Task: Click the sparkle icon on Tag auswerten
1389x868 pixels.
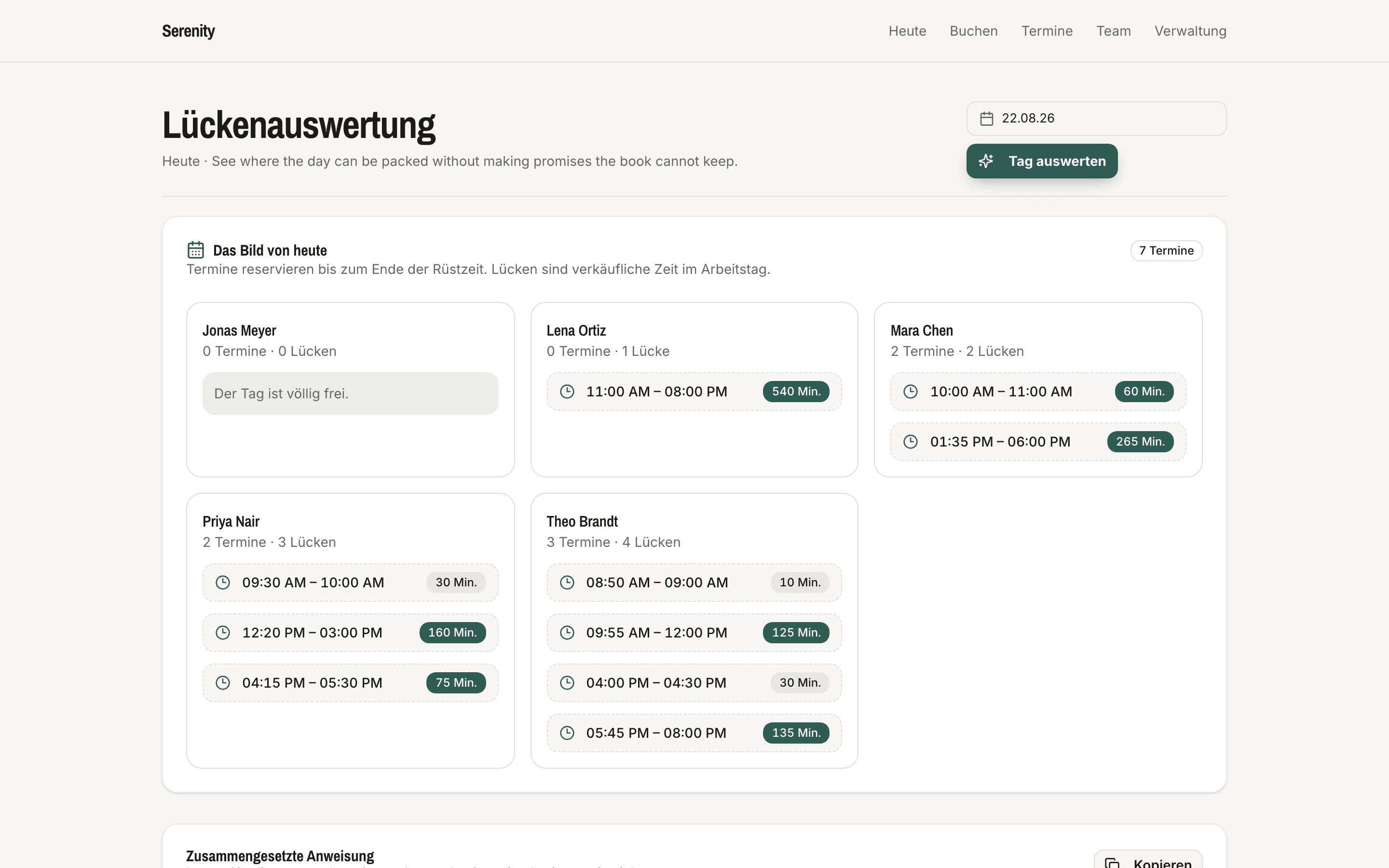Action: click(x=986, y=162)
